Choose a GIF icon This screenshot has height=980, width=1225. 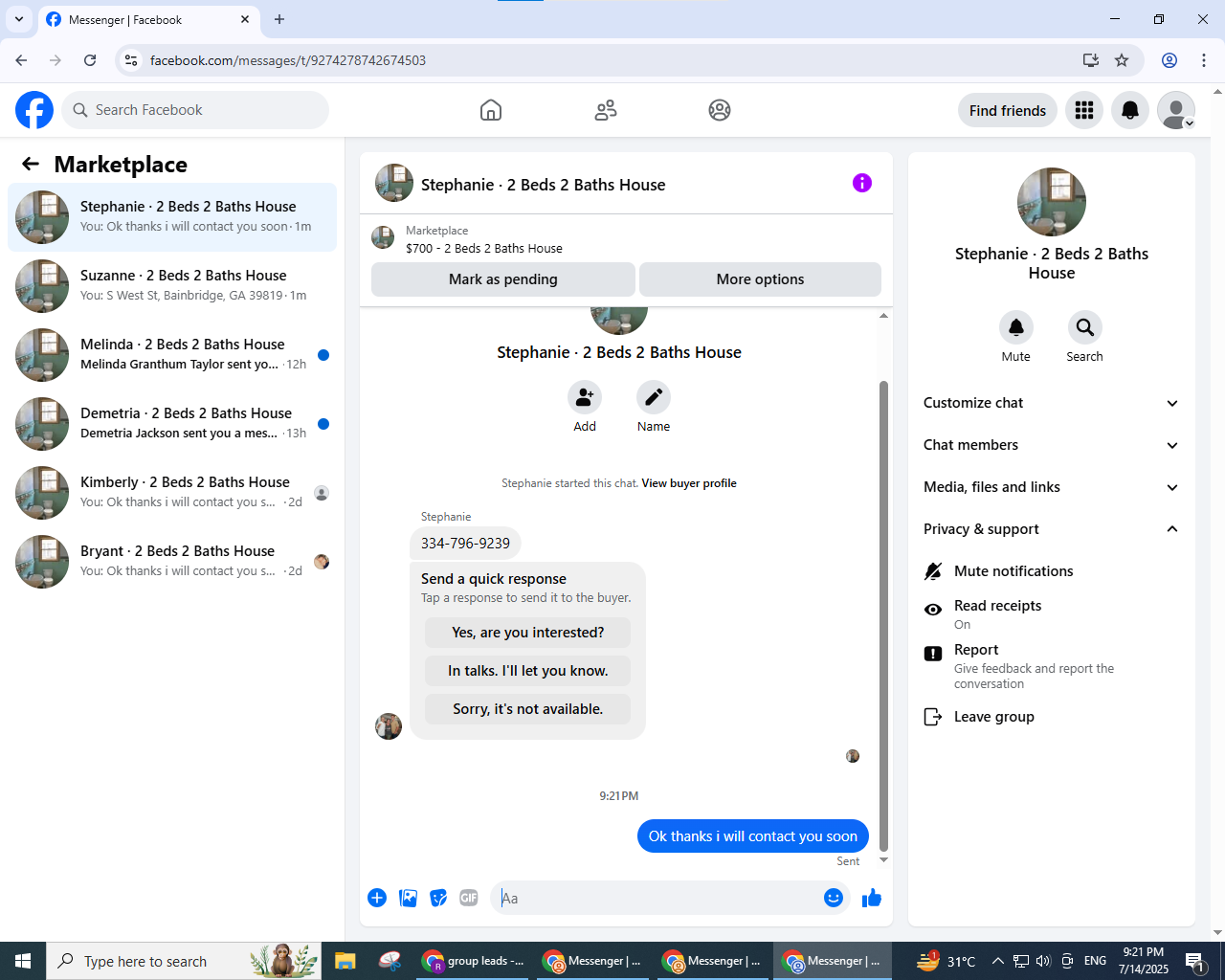coord(469,898)
